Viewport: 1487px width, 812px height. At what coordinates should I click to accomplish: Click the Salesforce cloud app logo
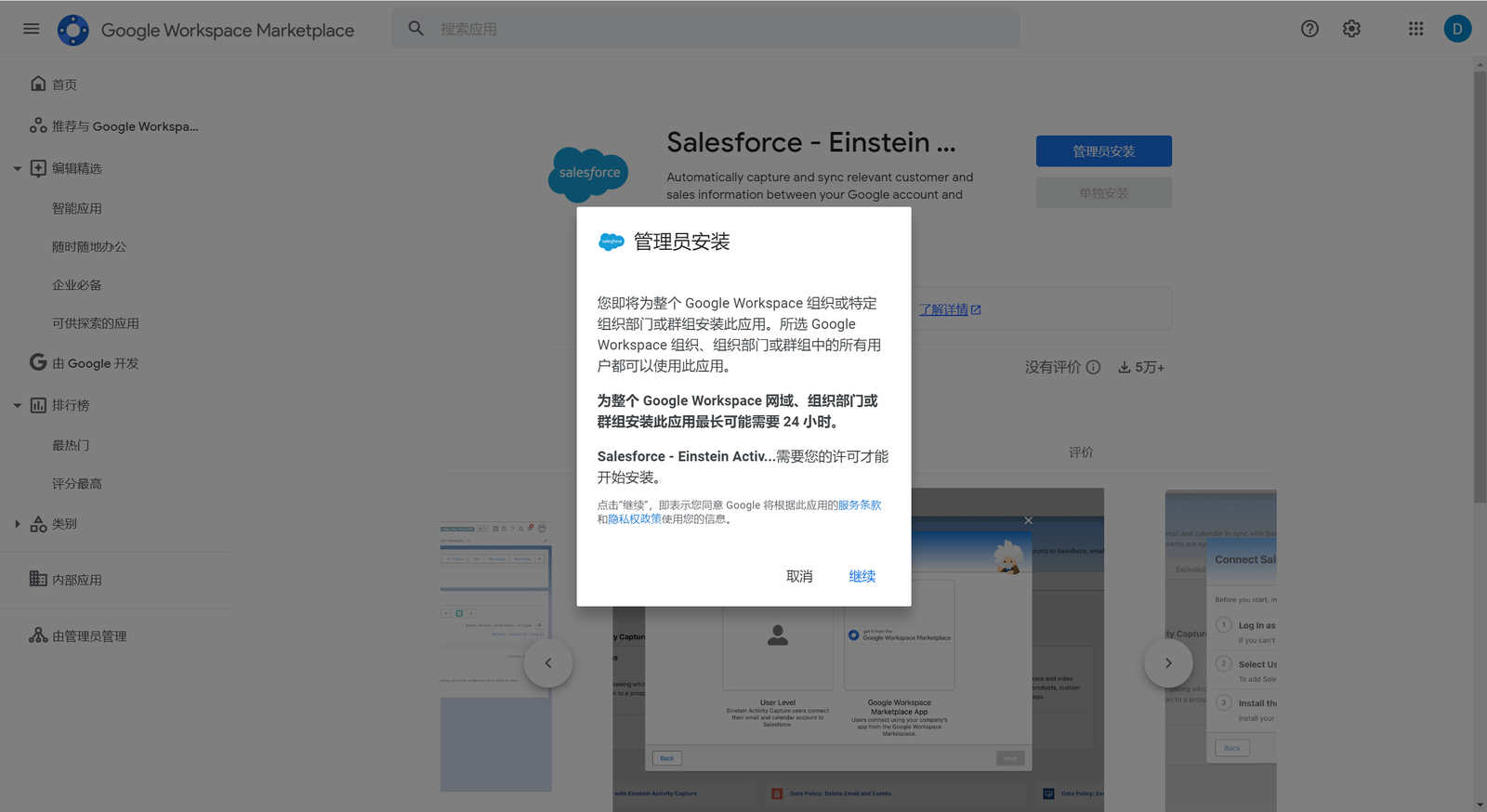click(x=588, y=175)
